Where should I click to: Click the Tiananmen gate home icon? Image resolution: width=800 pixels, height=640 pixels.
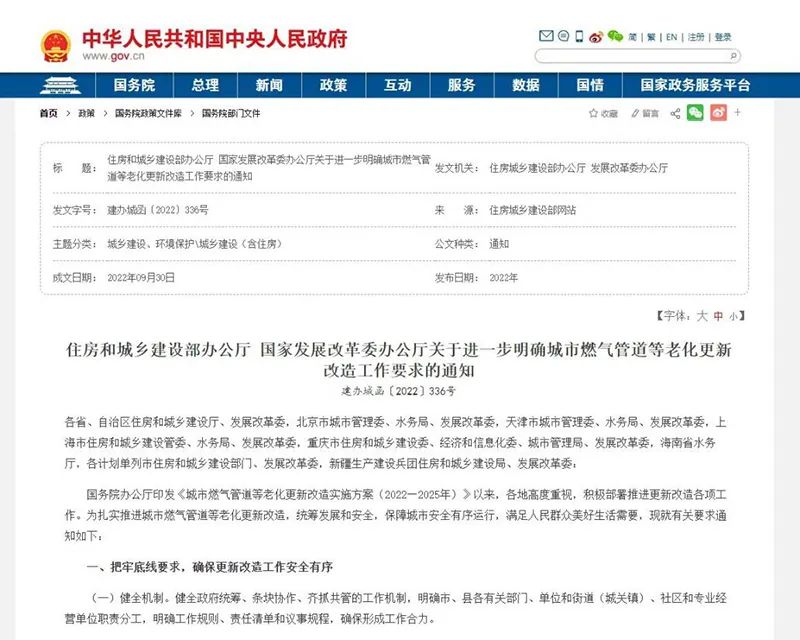tap(60, 85)
